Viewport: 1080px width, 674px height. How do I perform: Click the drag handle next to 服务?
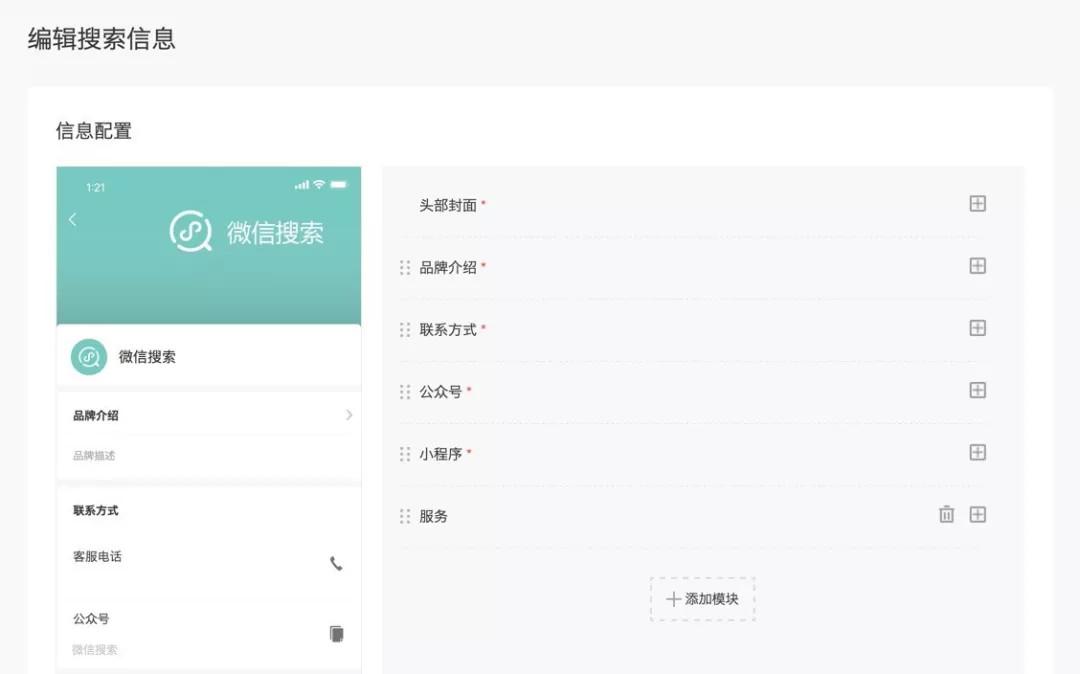click(x=404, y=515)
